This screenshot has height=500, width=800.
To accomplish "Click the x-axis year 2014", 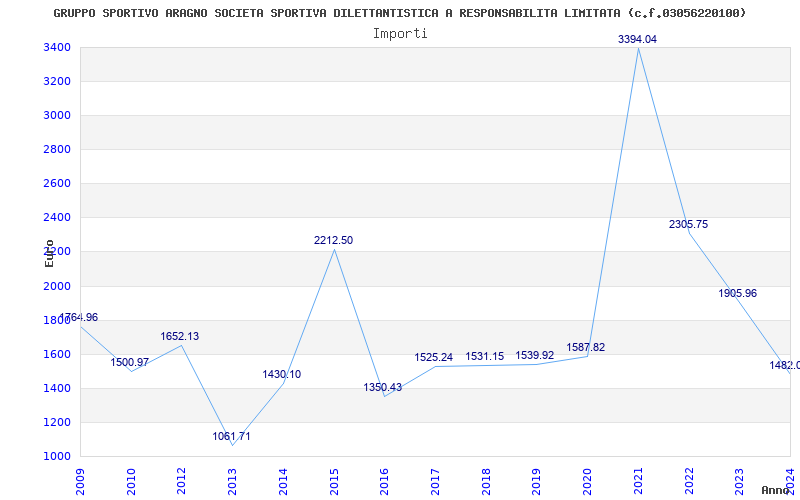I will tap(283, 481).
